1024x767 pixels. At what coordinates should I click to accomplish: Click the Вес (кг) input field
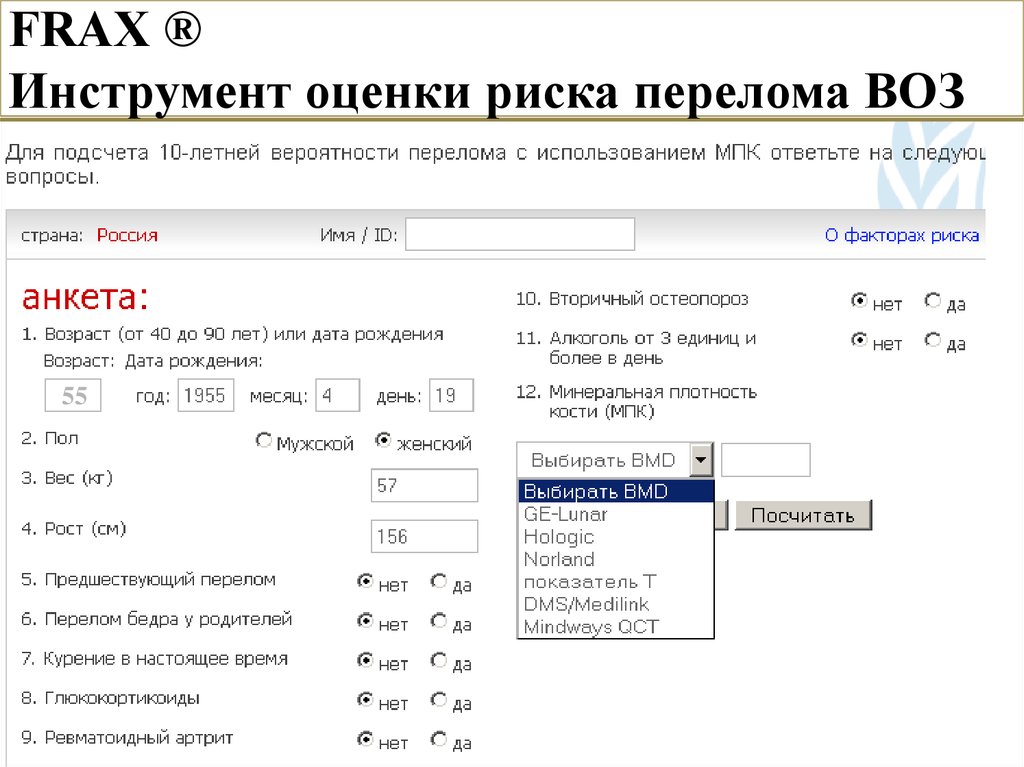424,486
